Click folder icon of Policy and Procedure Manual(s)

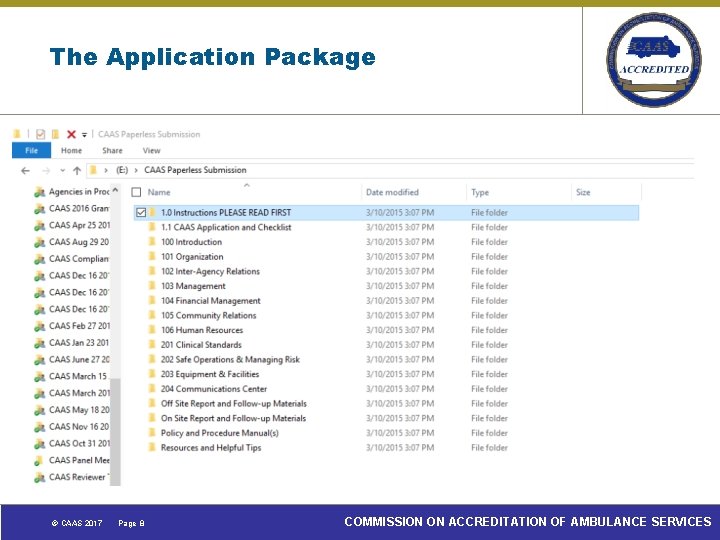152,433
